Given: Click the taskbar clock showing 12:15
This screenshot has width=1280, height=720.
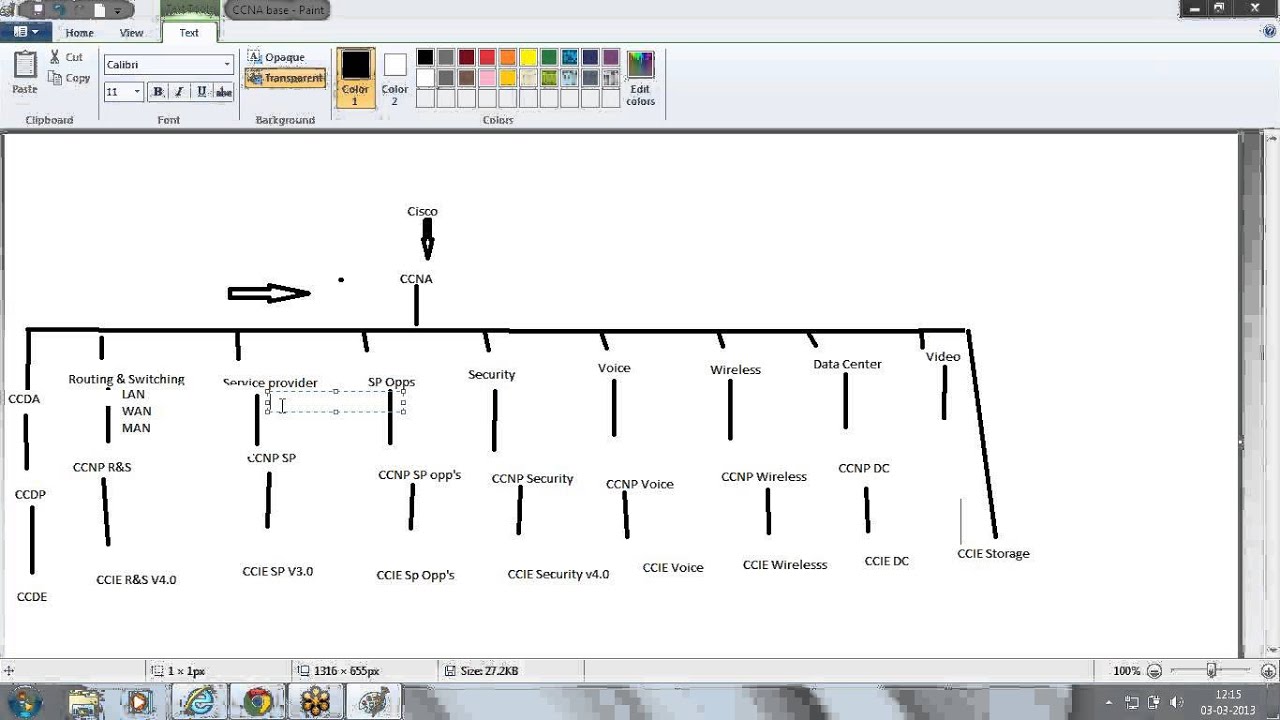Looking at the screenshot, I should (x=1228, y=702).
